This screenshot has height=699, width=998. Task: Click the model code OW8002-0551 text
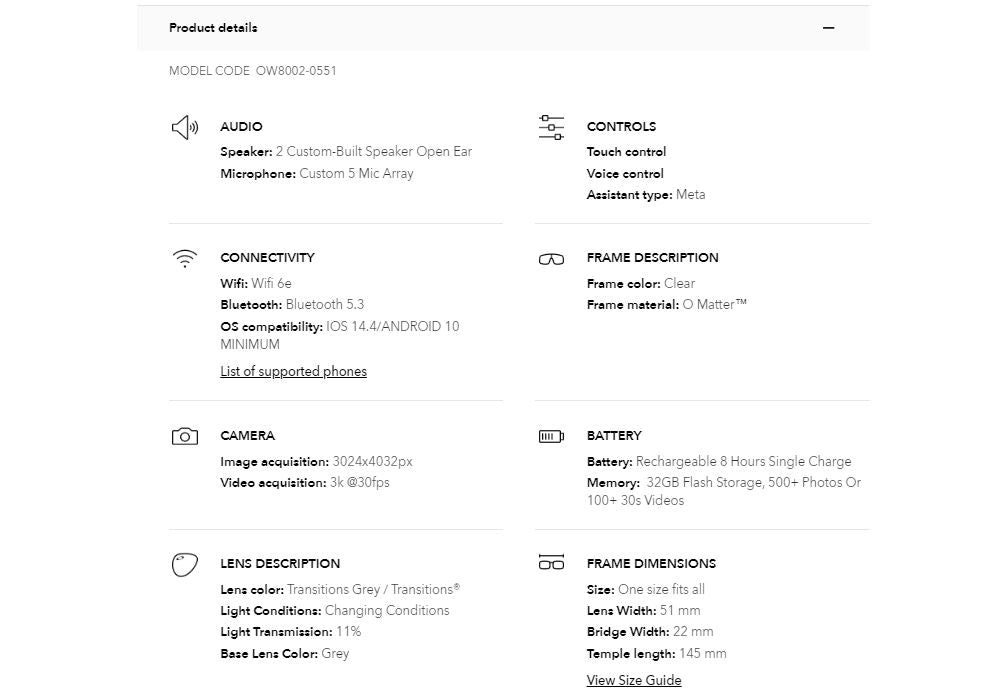tap(296, 71)
